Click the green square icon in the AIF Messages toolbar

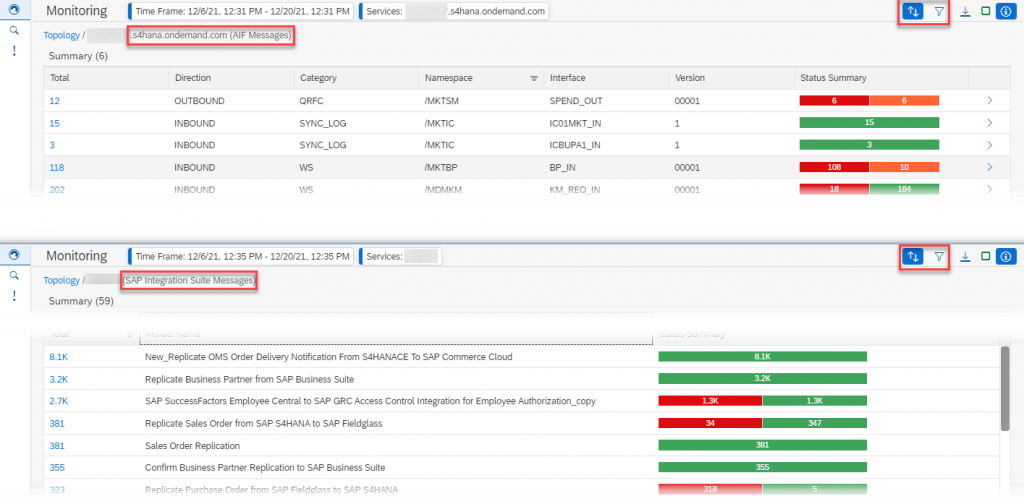pos(986,11)
